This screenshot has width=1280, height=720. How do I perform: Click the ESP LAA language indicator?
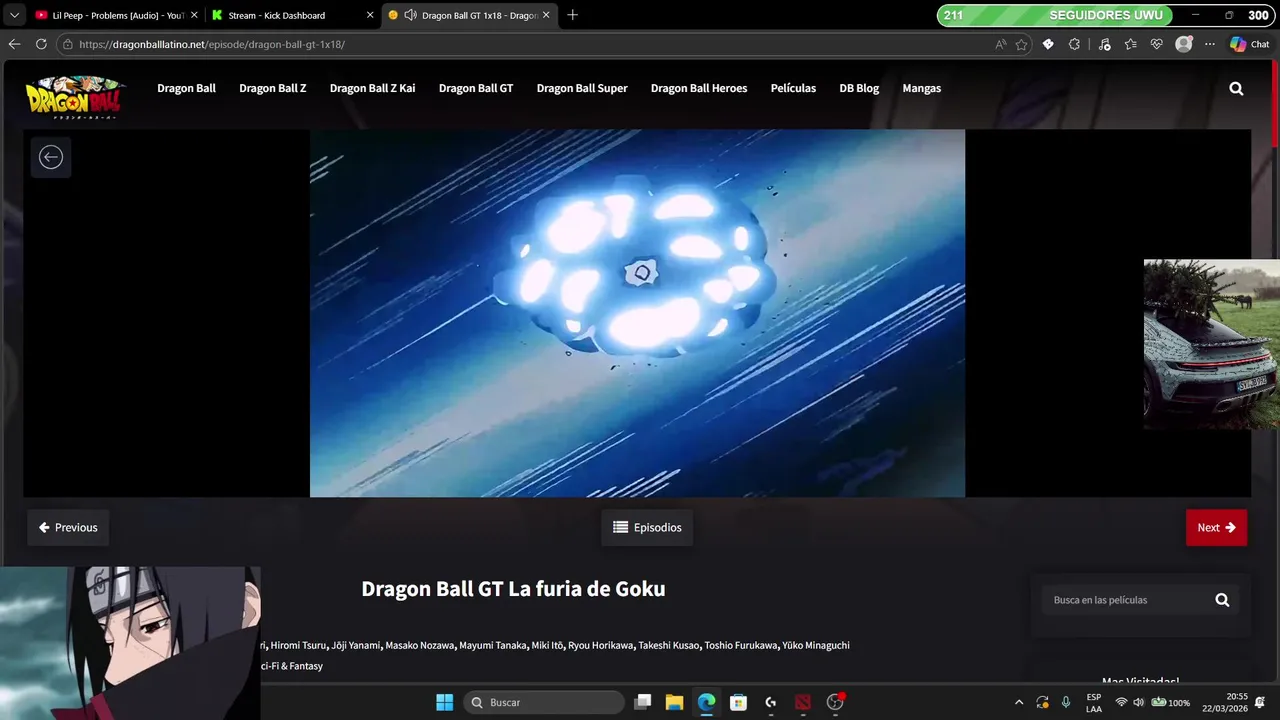(1094, 702)
